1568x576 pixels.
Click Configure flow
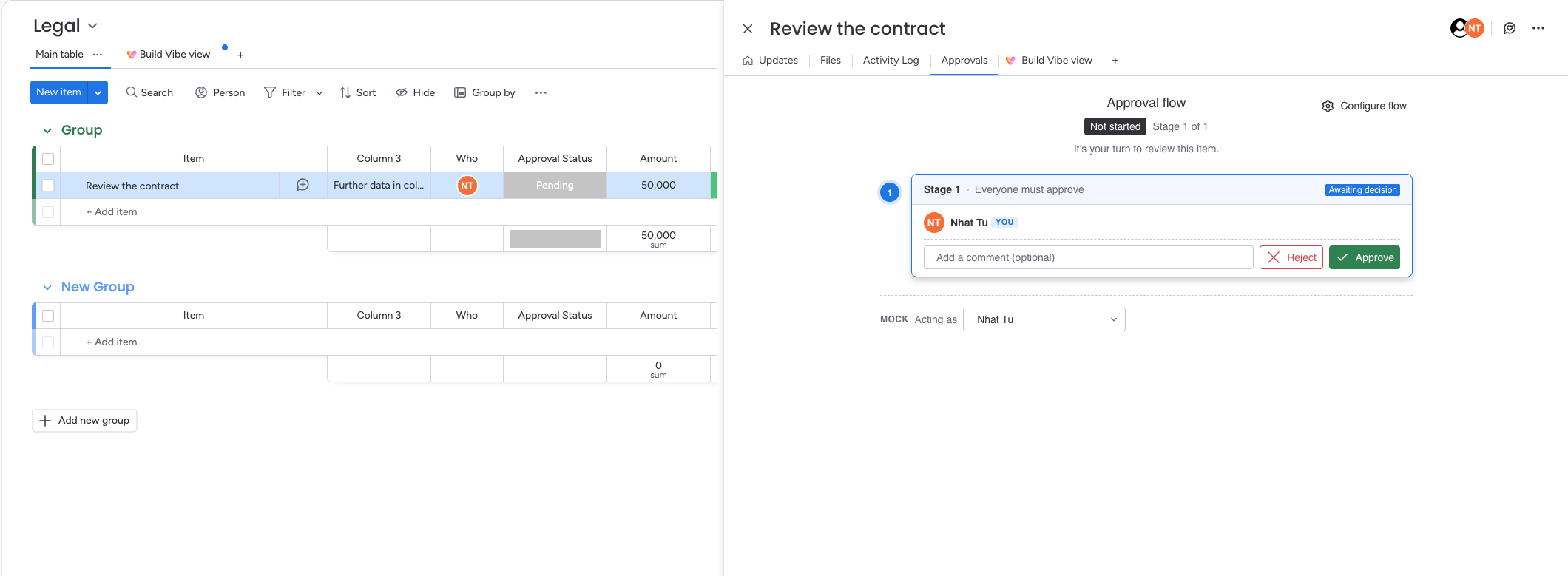tap(1364, 106)
